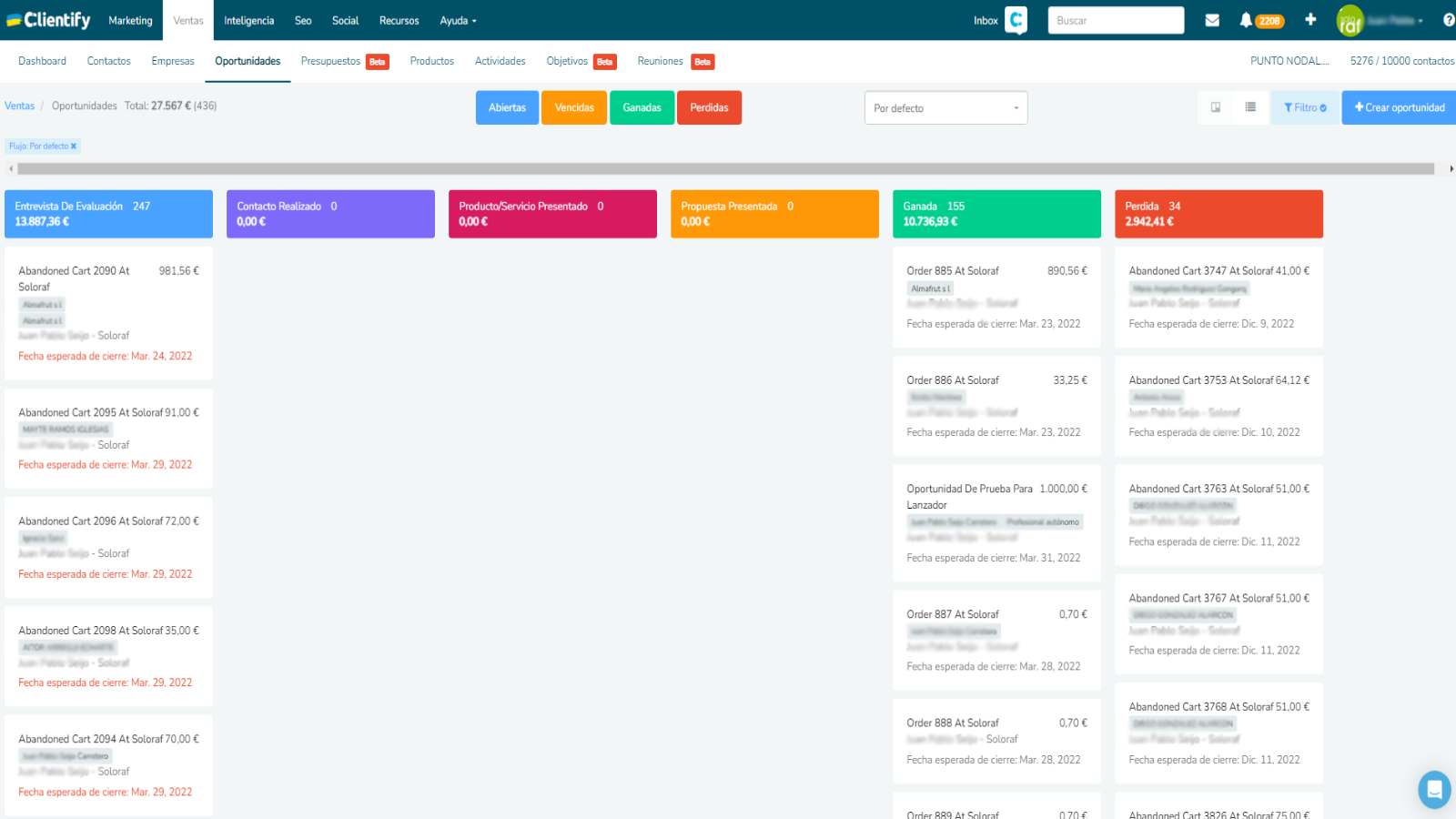Switch to kanban board view icon
The width and height of the screenshot is (1456, 819).
click(1216, 107)
